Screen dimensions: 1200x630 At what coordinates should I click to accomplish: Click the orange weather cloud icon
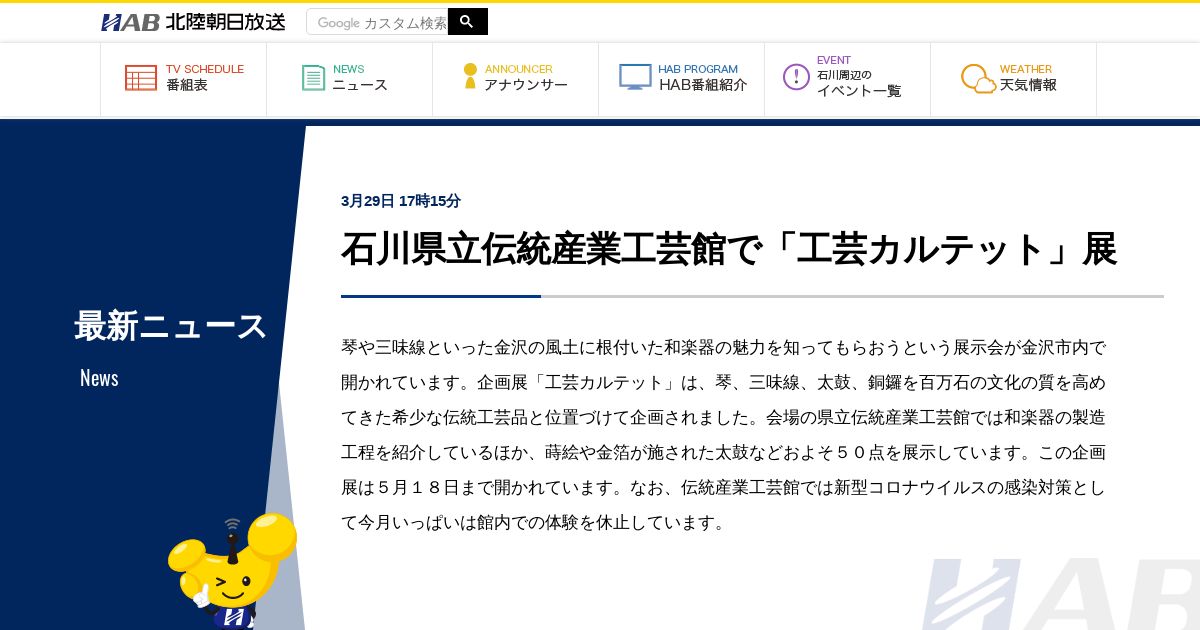pos(978,78)
